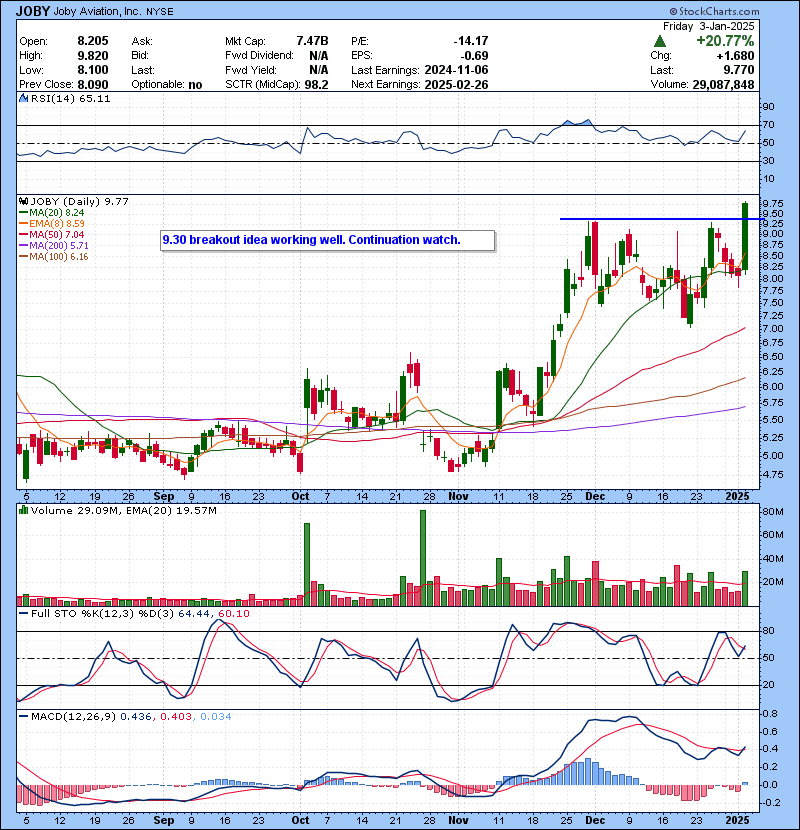Viewport: 800px width, 830px height.
Task: Click the 9.30 breakout idea annotation box
Action: point(328,240)
